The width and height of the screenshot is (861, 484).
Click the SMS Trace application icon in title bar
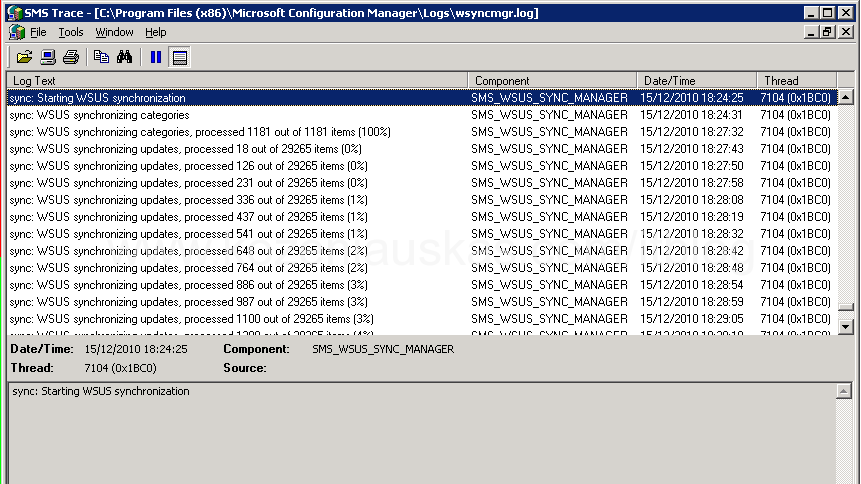(14, 13)
